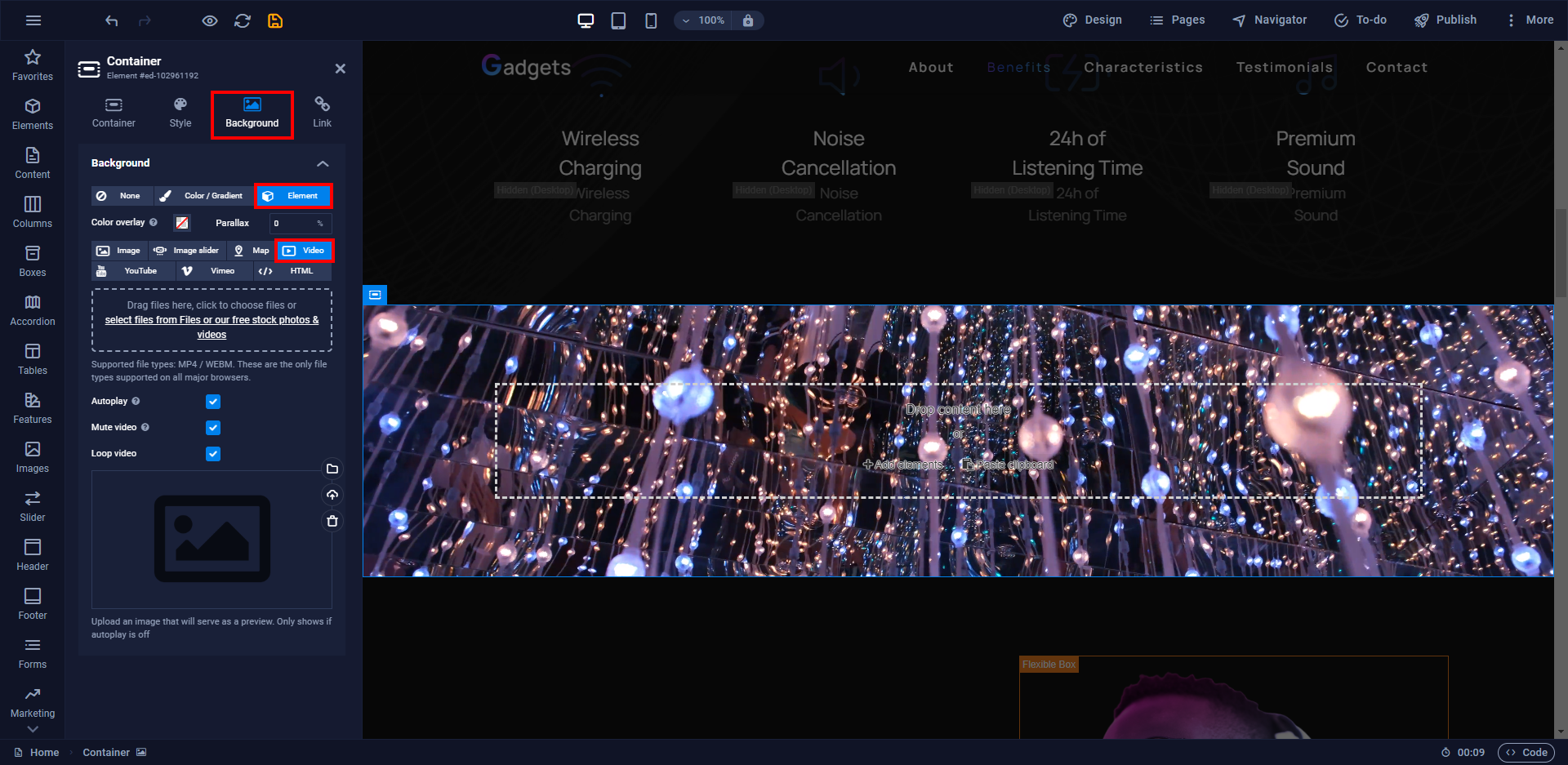The width and height of the screenshot is (1568, 765).
Task: Undo the last change
Action: pos(112,20)
